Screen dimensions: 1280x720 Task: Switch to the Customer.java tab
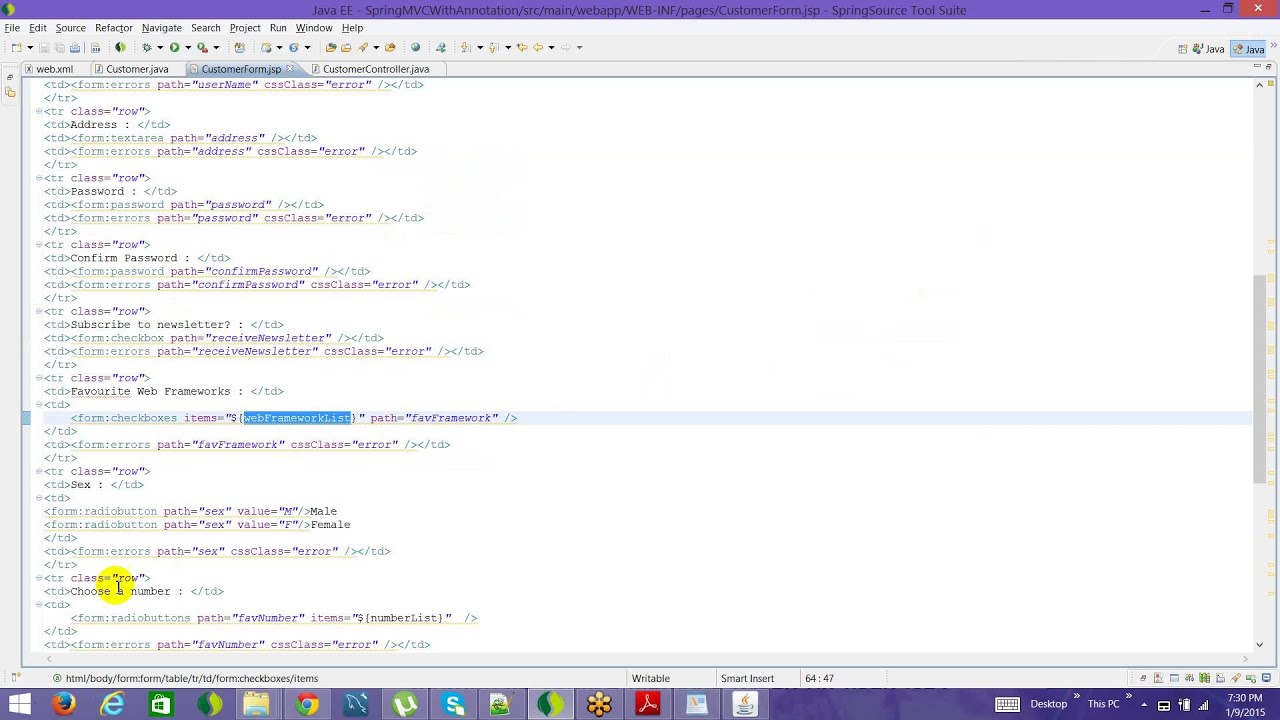click(x=137, y=69)
